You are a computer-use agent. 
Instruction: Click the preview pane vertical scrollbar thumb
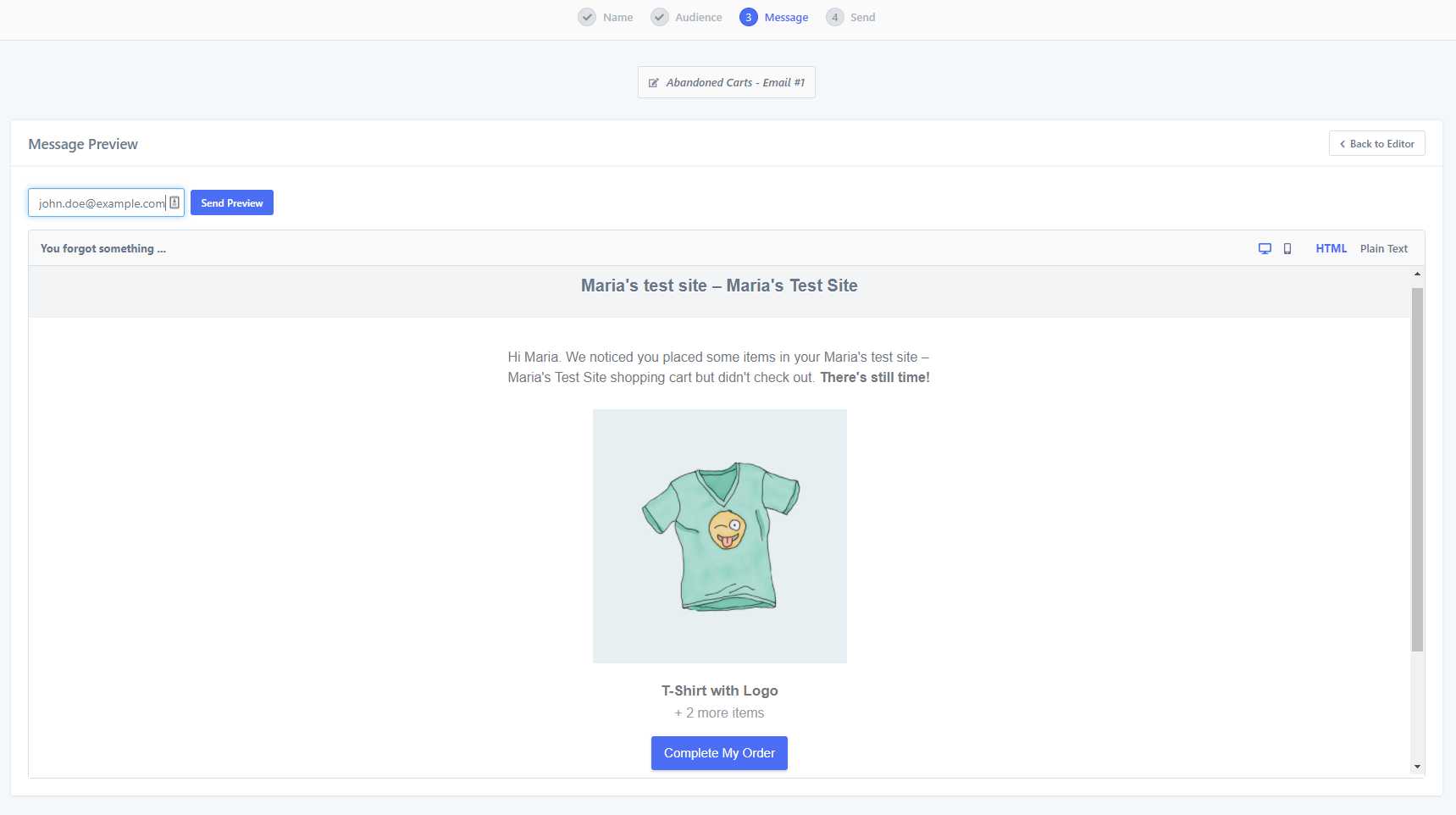1417,469
